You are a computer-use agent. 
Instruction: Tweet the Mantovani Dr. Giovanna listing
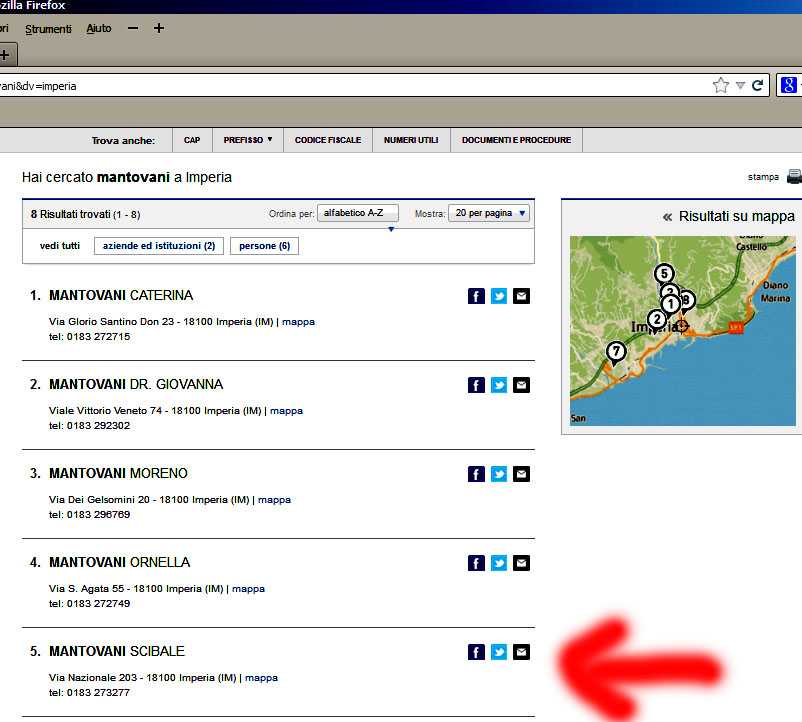pos(499,385)
